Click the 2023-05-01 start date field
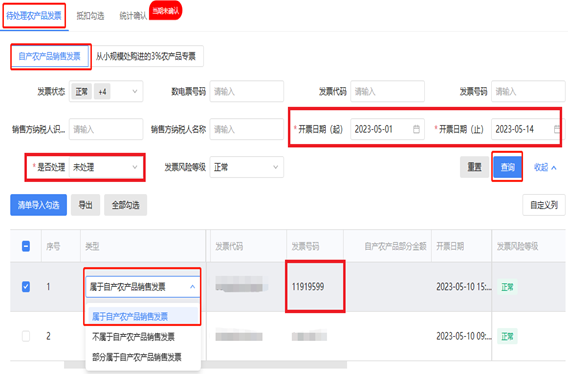The image size is (568, 374). click(x=387, y=129)
